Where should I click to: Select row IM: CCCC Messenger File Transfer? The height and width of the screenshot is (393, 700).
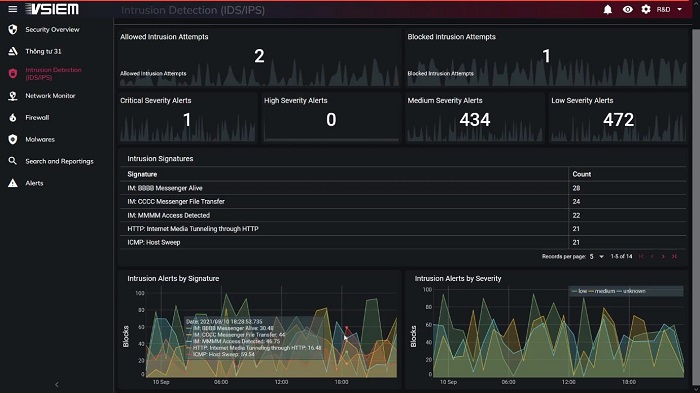tap(403, 201)
